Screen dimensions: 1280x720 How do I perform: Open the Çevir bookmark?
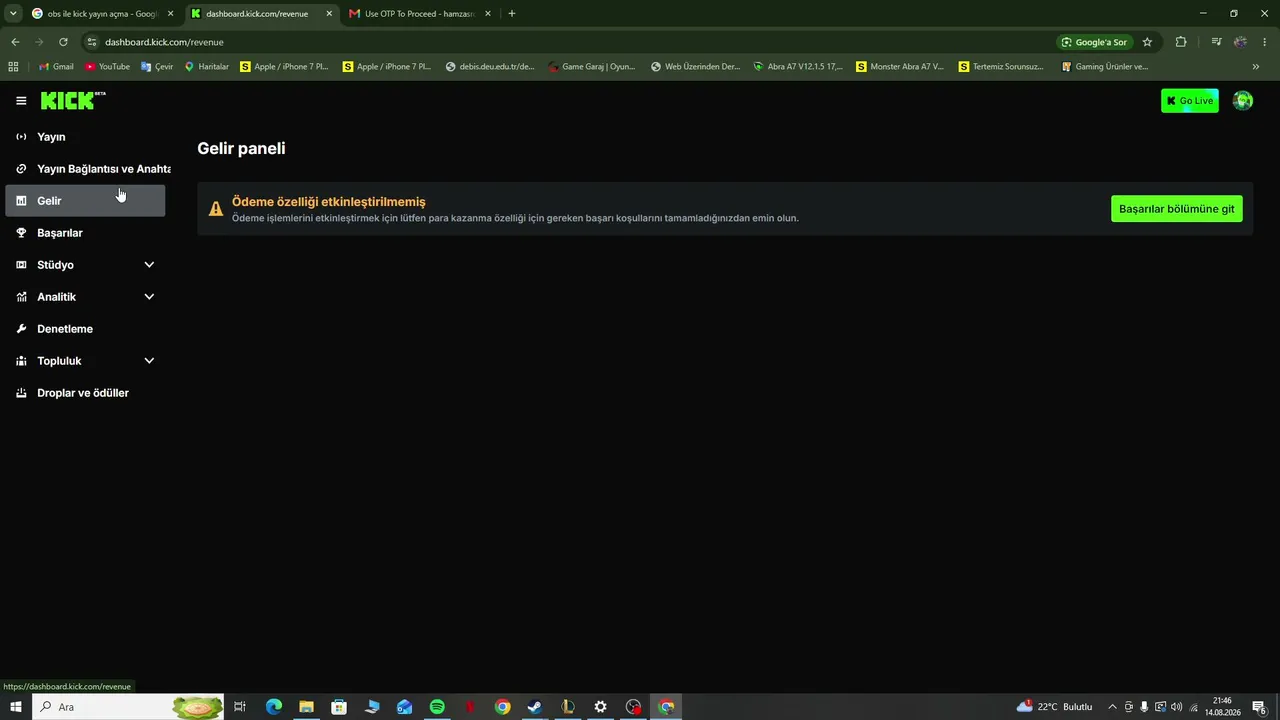click(x=157, y=67)
